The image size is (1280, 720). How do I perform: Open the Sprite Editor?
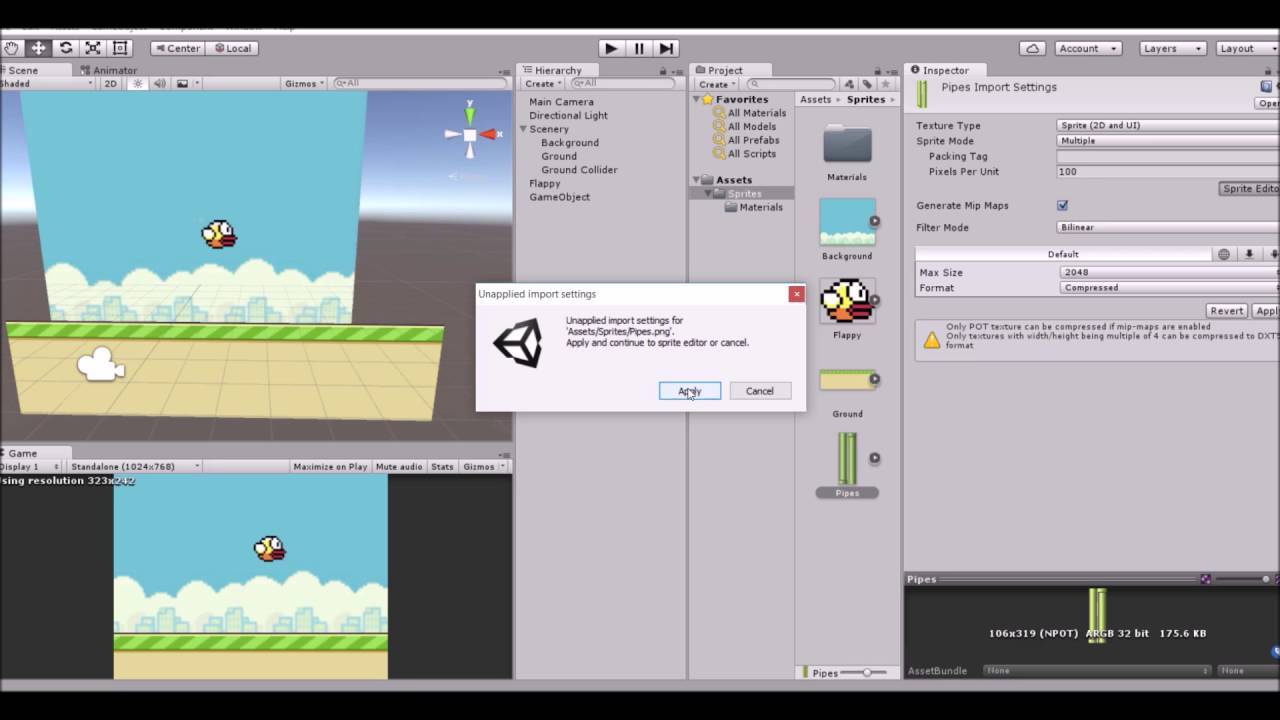pos(1250,189)
